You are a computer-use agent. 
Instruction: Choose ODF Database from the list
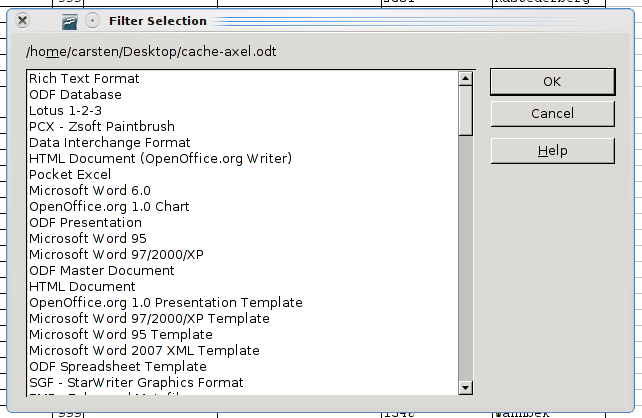coord(75,95)
